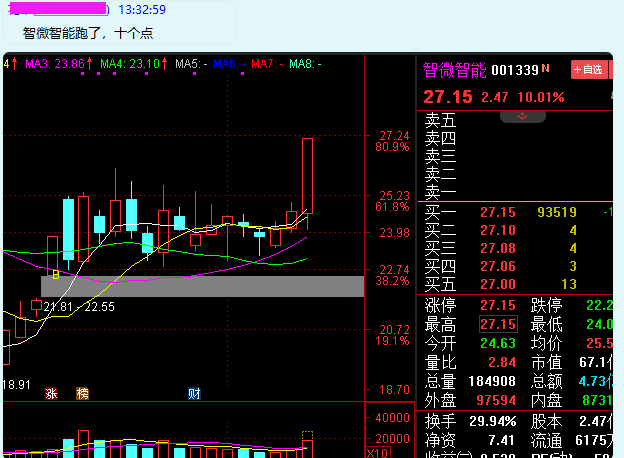Screen dimensions: 624x458
Task: Click the MA7 indicator label
Action: (267, 64)
